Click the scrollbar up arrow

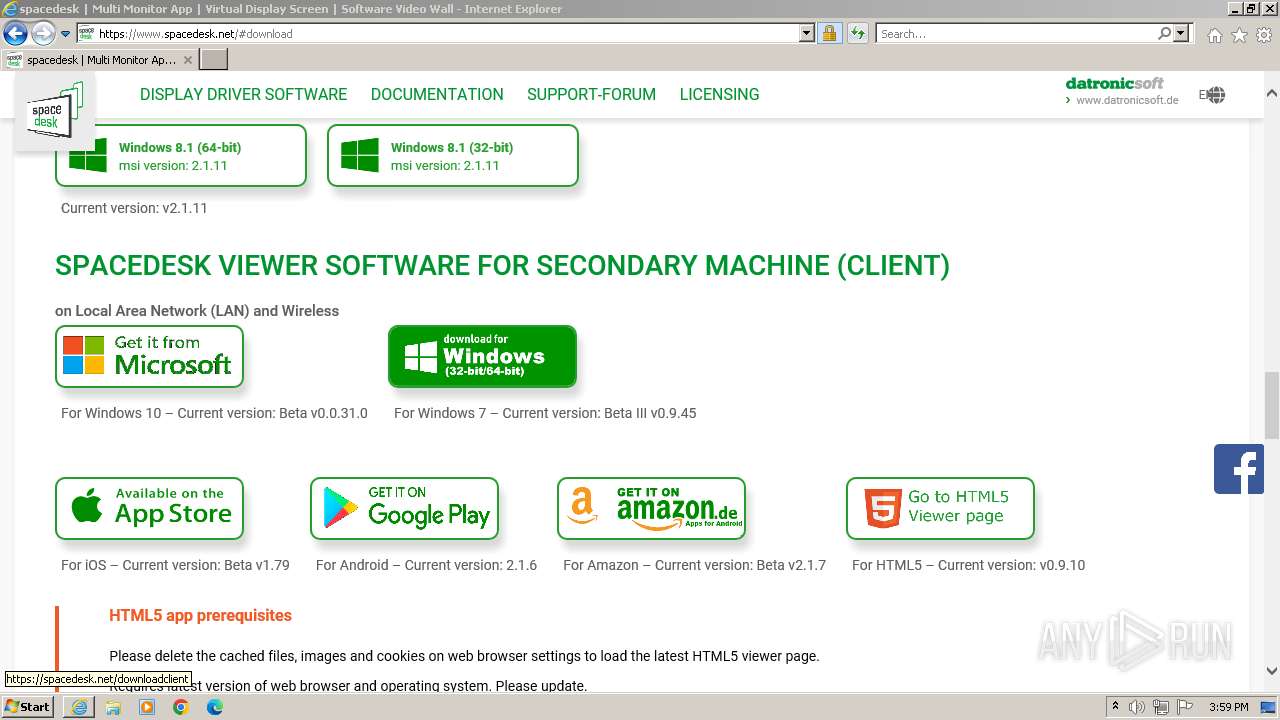pyautogui.click(x=1271, y=93)
